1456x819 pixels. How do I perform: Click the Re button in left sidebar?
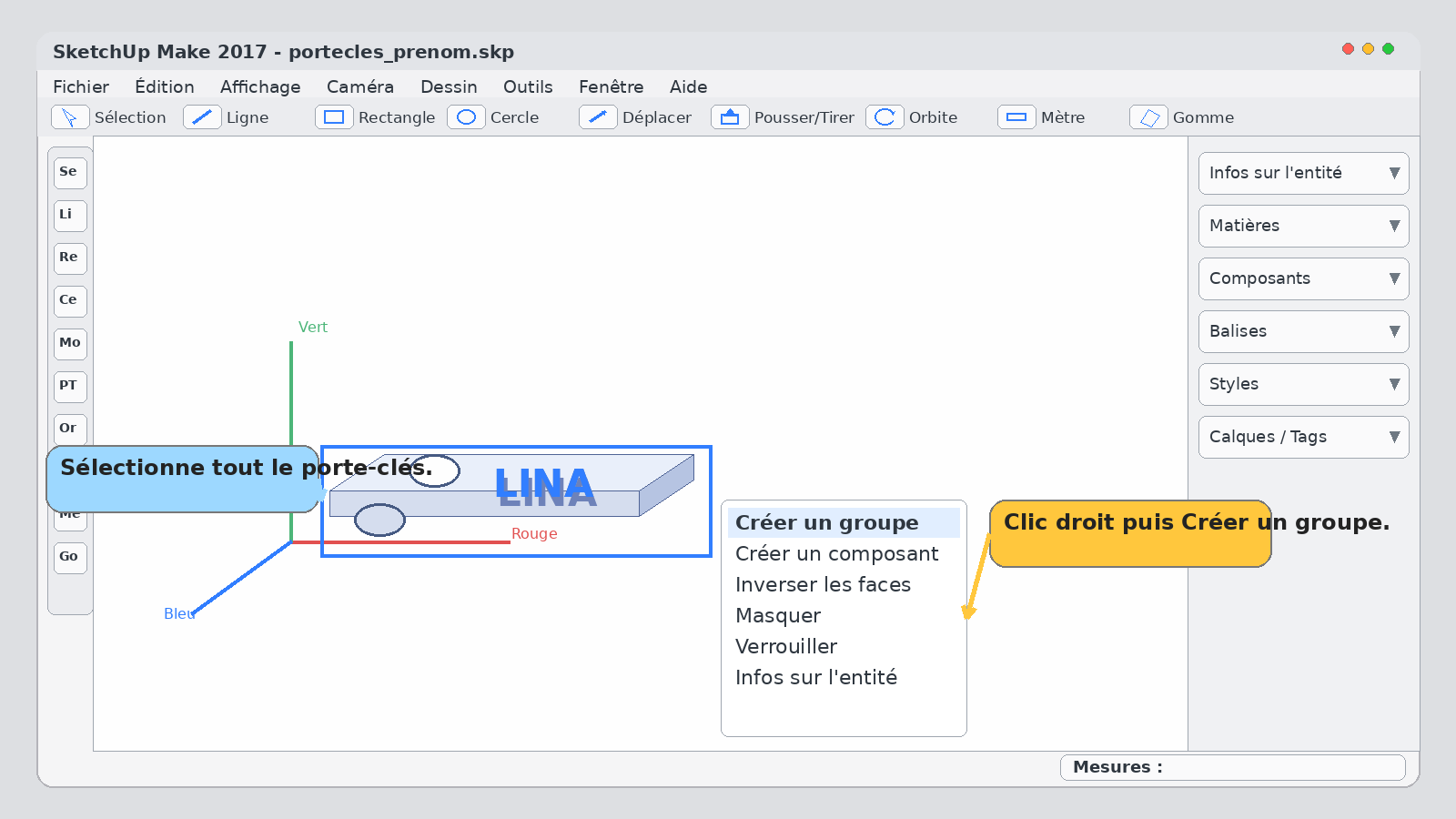(x=70, y=258)
